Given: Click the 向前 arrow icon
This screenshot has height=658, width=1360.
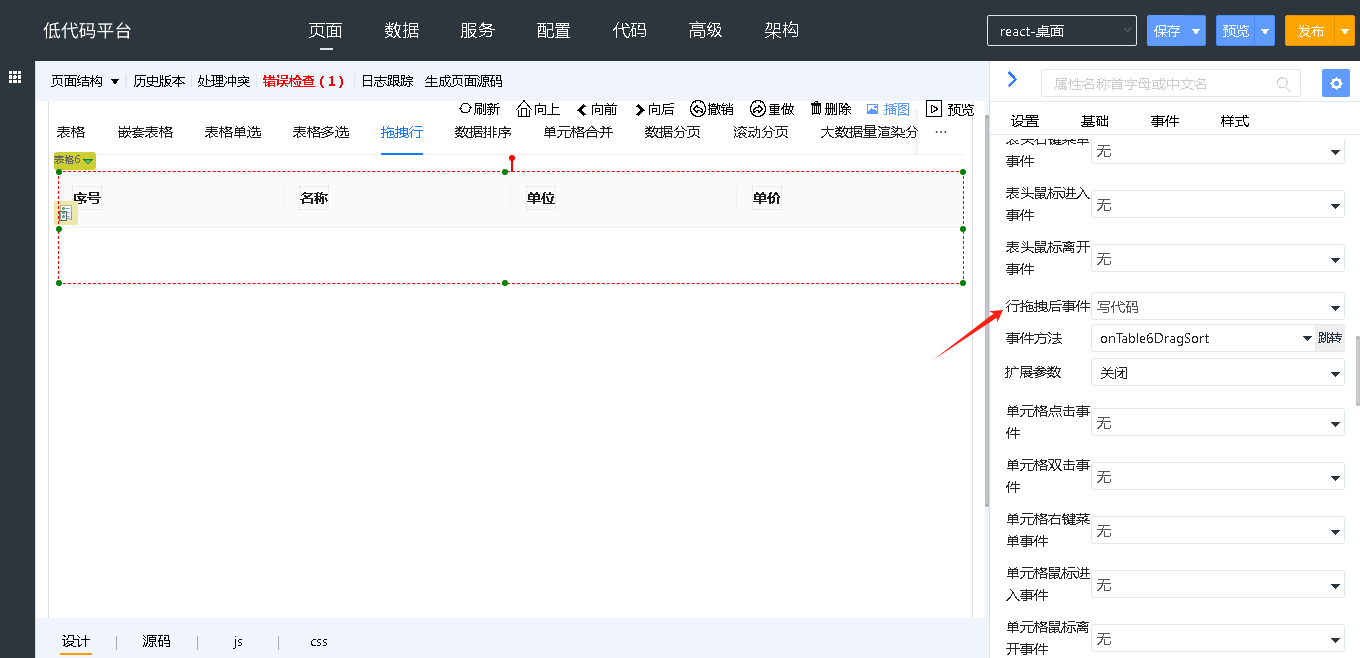Looking at the screenshot, I should [x=582, y=110].
